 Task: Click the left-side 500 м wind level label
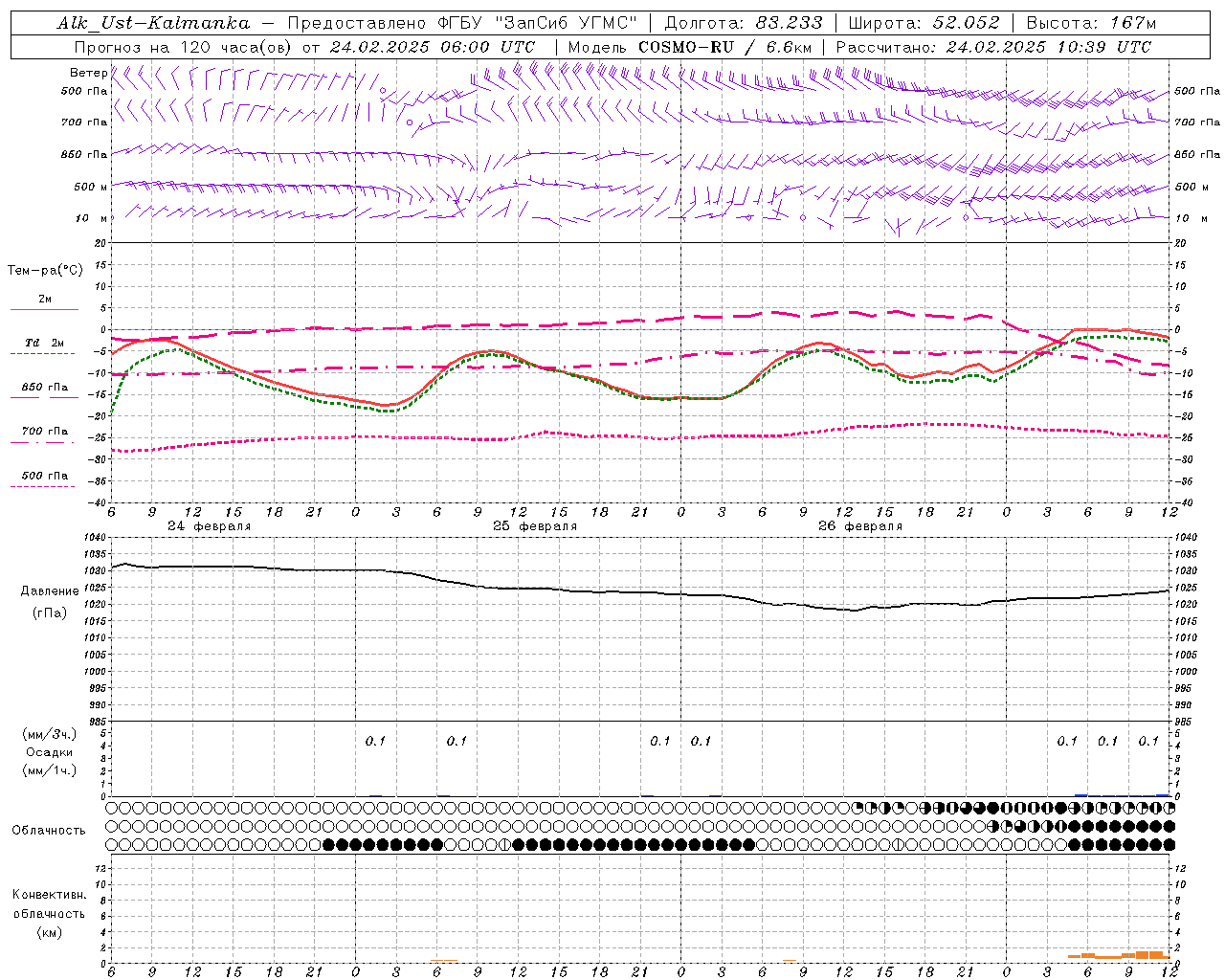pos(91,187)
